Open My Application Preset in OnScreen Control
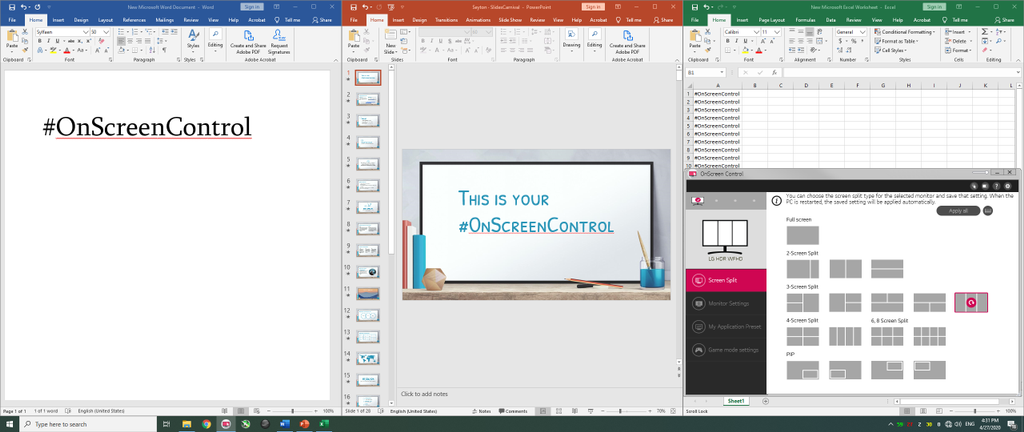The height and width of the screenshot is (432, 1024). click(726, 326)
